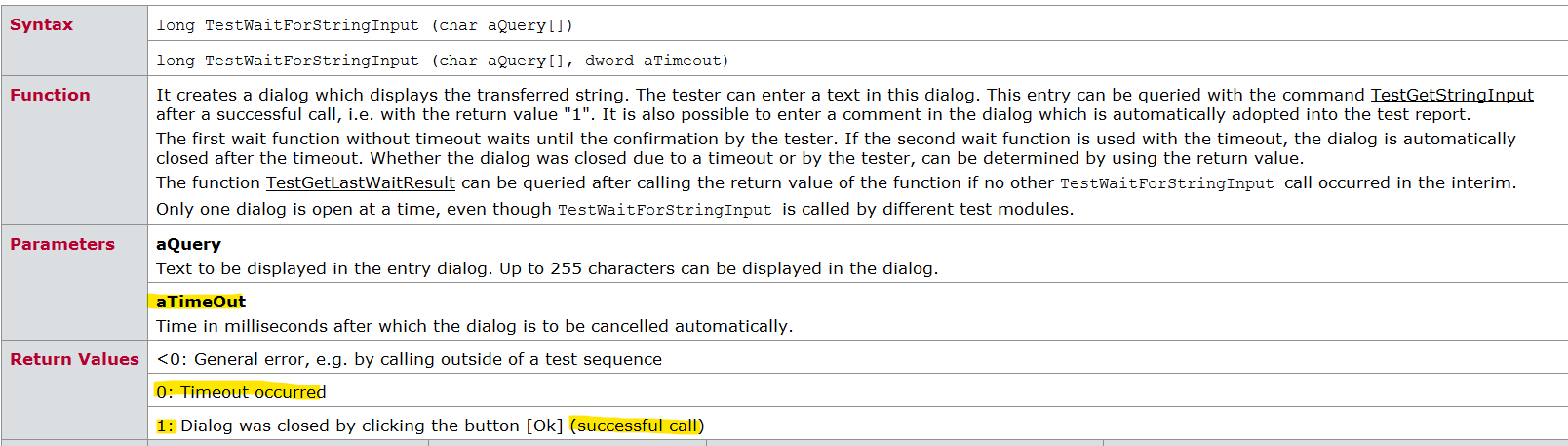Click the Function row heading
Screen dimensions: 1568x446
click(x=50, y=95)
